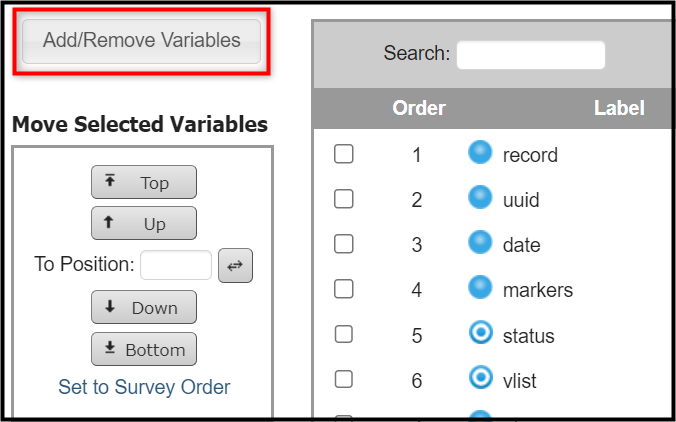Check the box for record variable
Screen dimensions: 676x422
point(344,154)
